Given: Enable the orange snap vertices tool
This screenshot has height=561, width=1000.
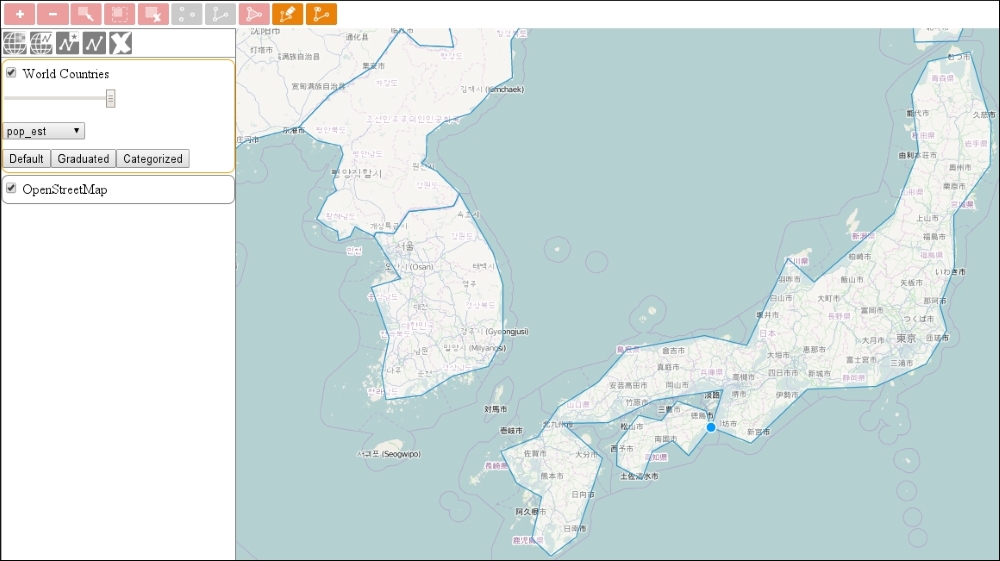Looking at the screenshot, I should click(321, 14).
